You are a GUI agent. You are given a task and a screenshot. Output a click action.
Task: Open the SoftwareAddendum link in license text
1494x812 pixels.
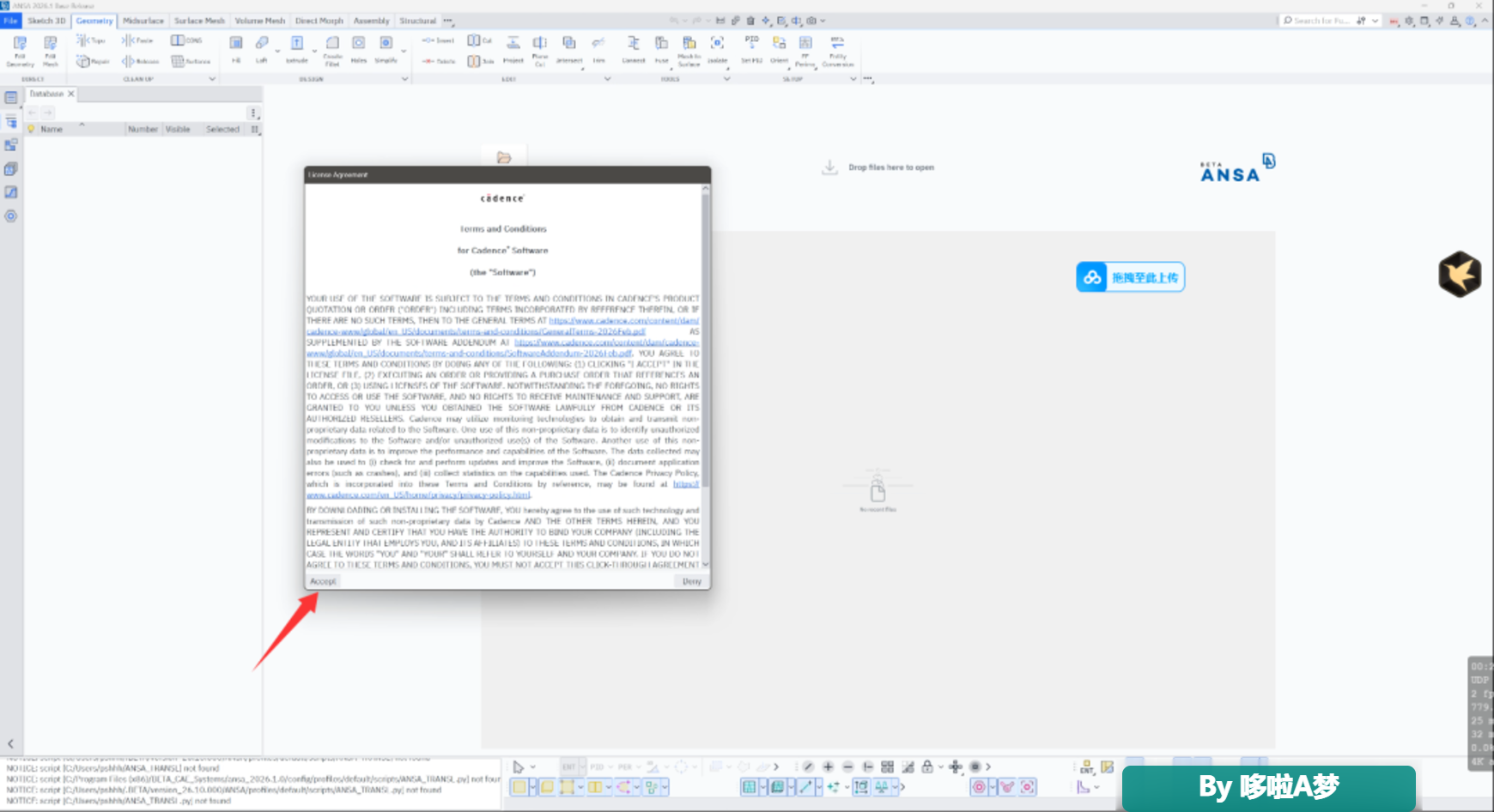[x=503, y=348]
